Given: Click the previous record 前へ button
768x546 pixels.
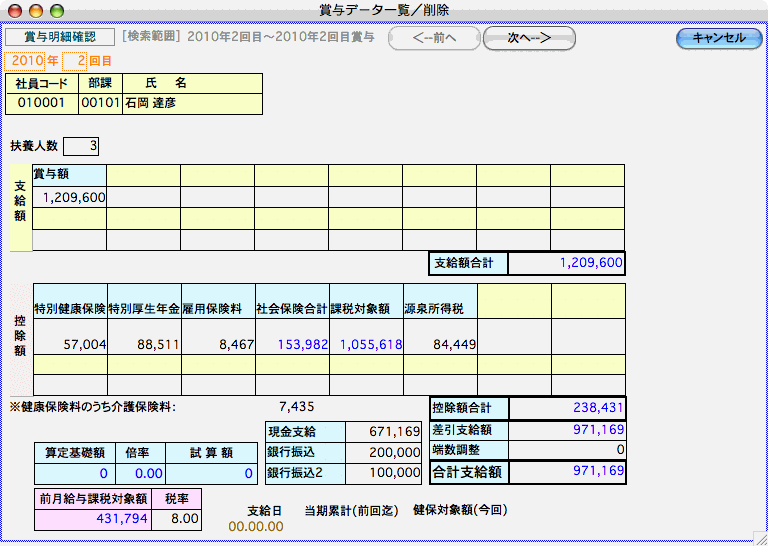Looking at the screenshot, I should pos(433,38).
